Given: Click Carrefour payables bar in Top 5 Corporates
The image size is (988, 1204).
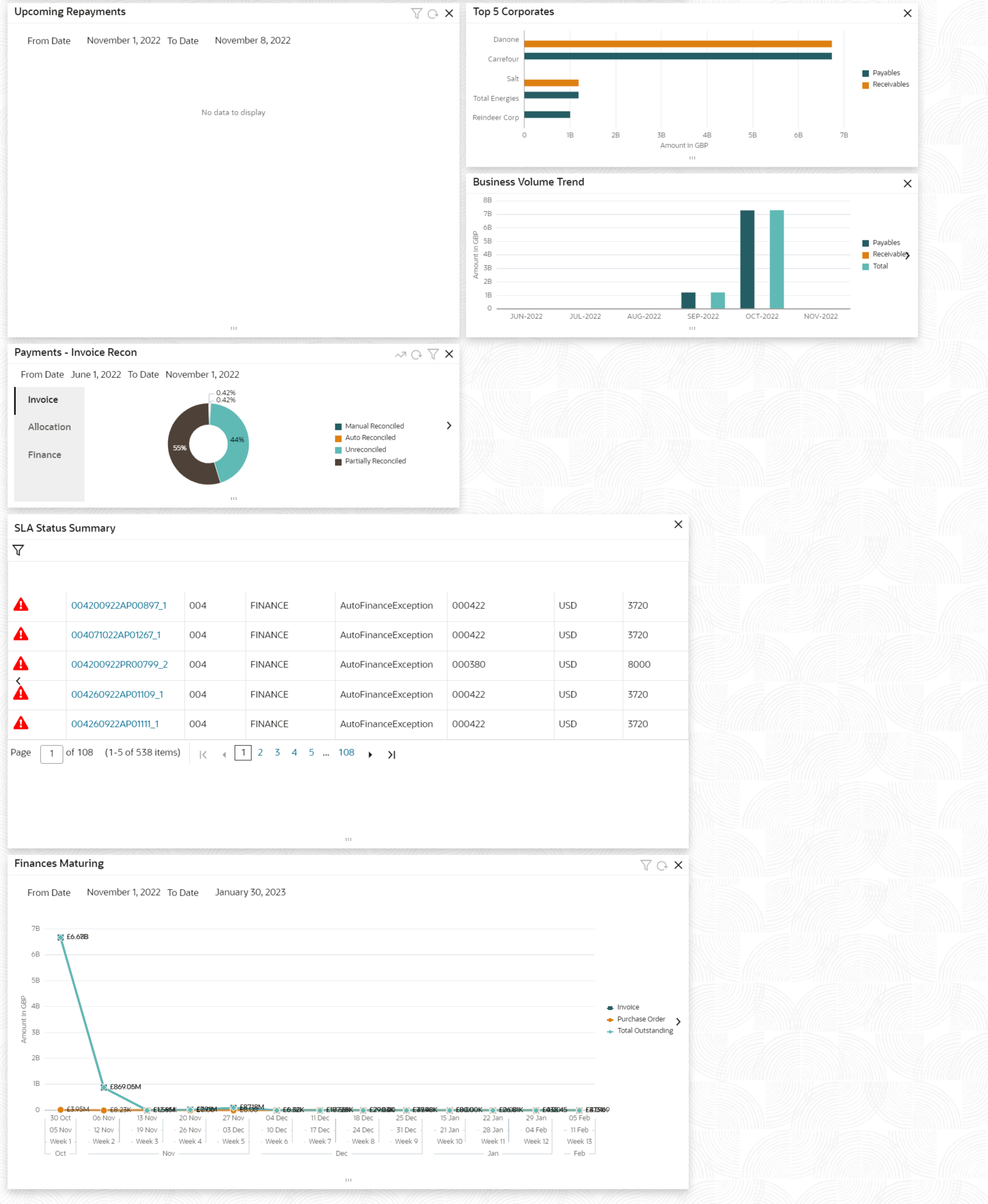Looking at the screenshot, I should coord(678,56).
